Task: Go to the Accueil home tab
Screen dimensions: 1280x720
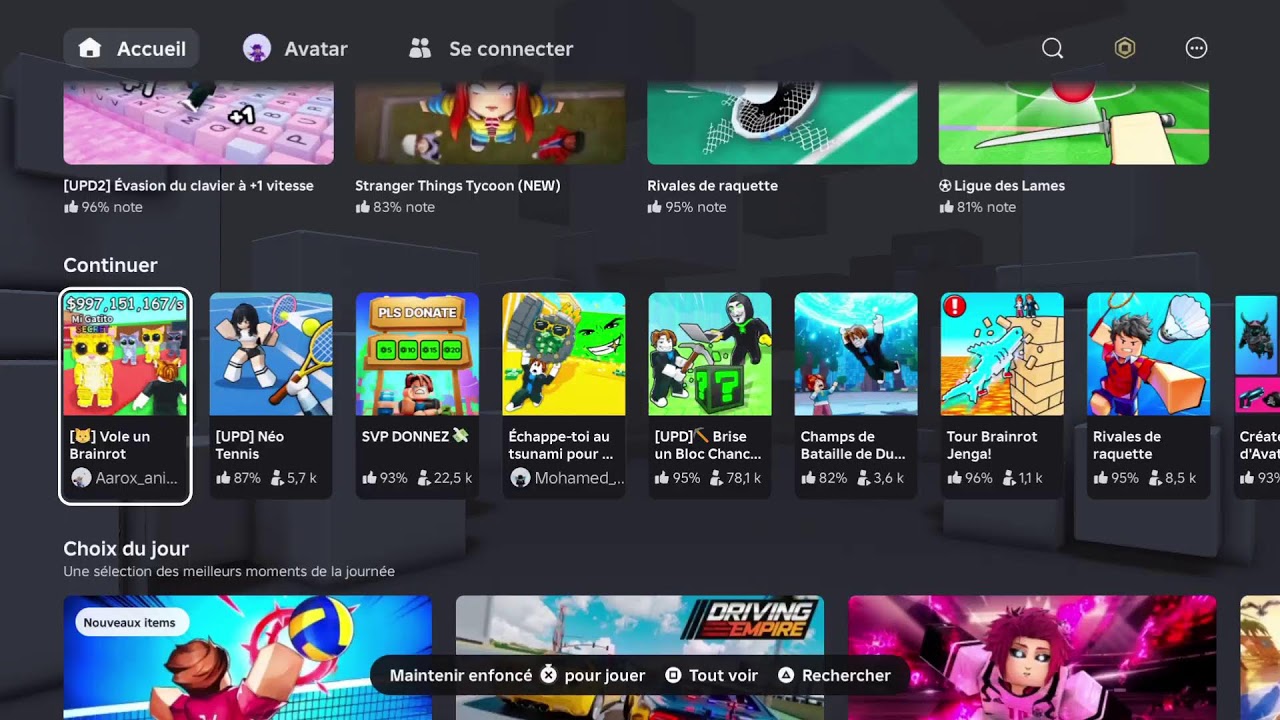Action: 131,48
